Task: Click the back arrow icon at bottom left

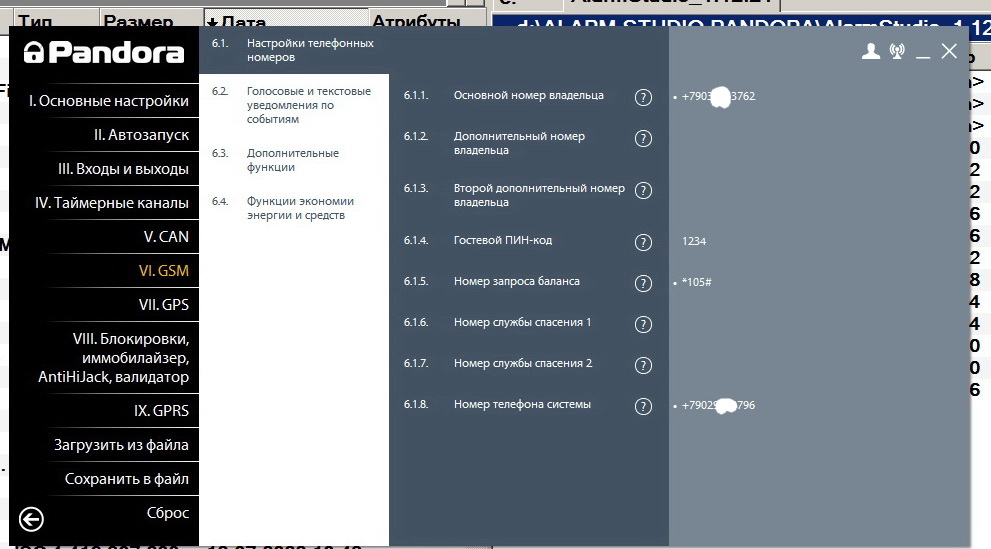Action: pos(31,518)
